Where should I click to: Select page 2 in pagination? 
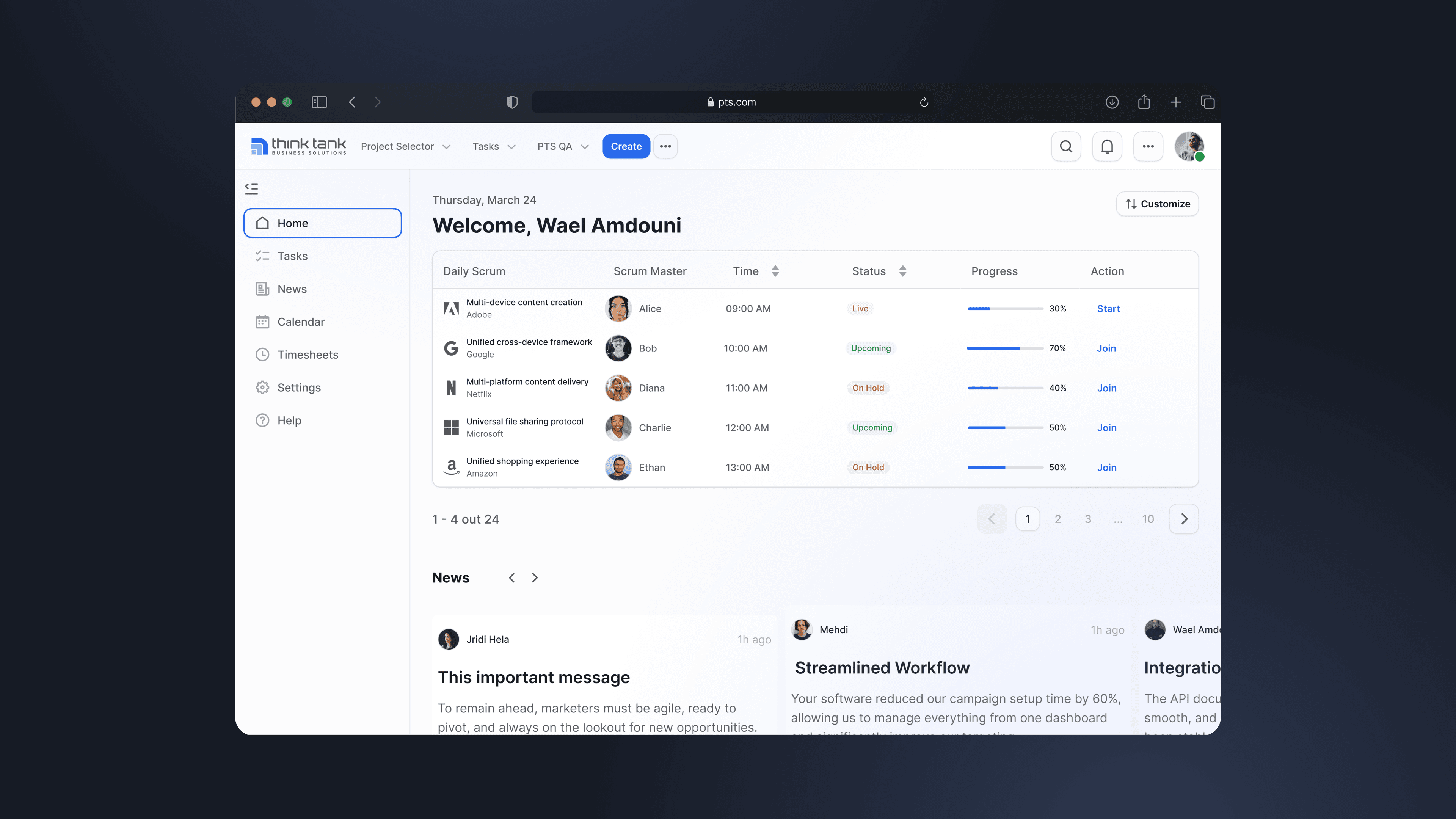click(1057, 519)
